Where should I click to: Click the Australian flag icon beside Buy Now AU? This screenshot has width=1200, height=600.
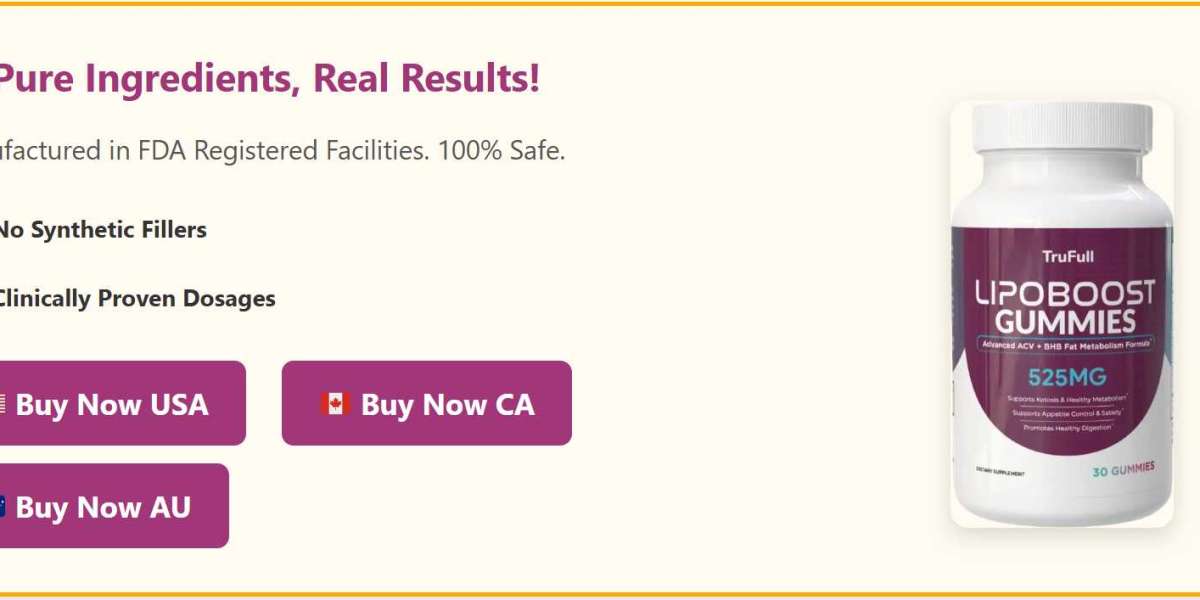point(2,506)
